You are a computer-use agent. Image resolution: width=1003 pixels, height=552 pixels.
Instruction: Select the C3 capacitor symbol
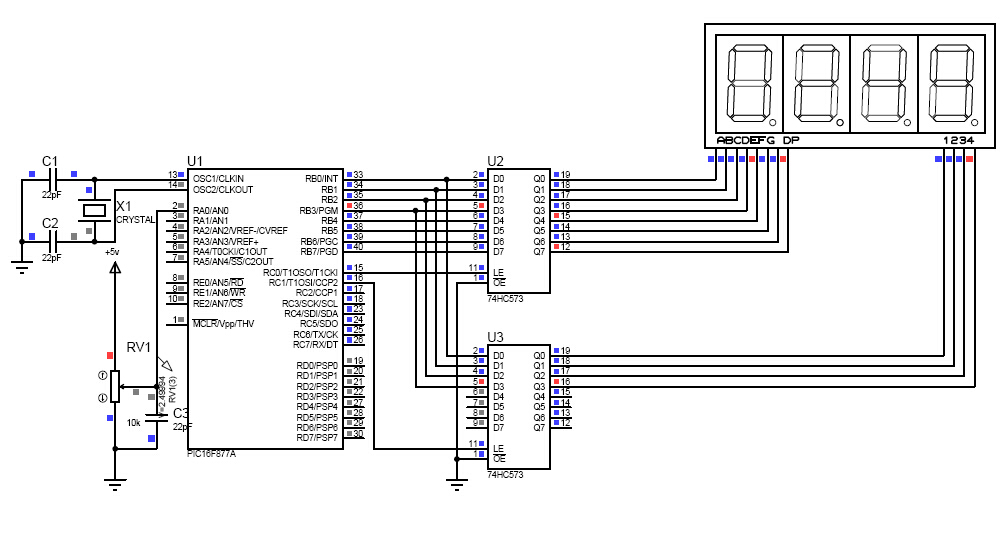point(157,416)
